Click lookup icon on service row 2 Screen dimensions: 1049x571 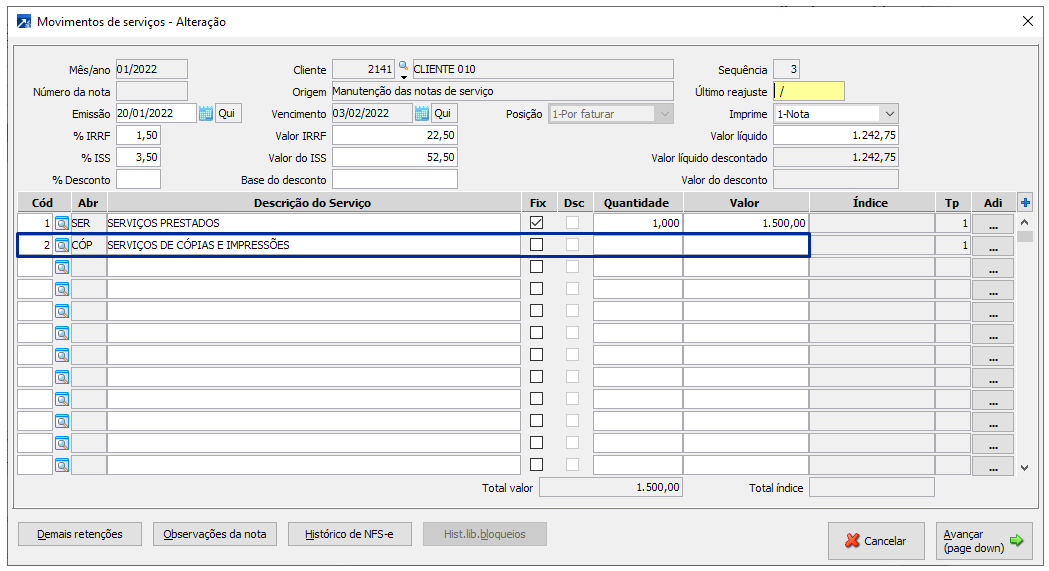(x=62, y=246)
